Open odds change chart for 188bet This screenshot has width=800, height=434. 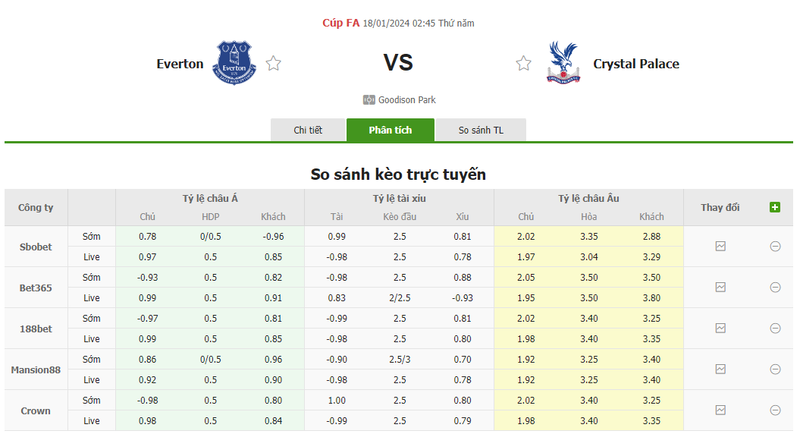point(720,328)
